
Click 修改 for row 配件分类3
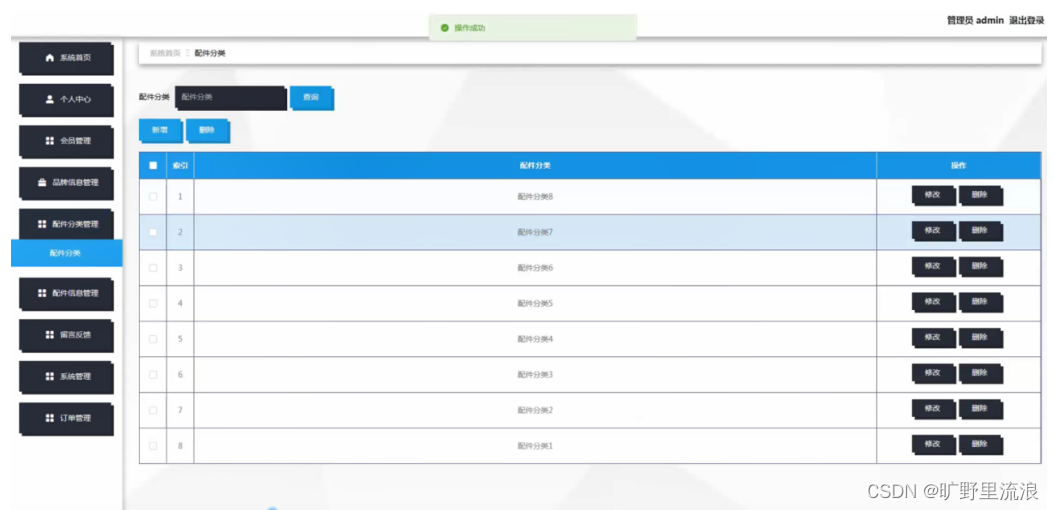(x=933, y=374)
